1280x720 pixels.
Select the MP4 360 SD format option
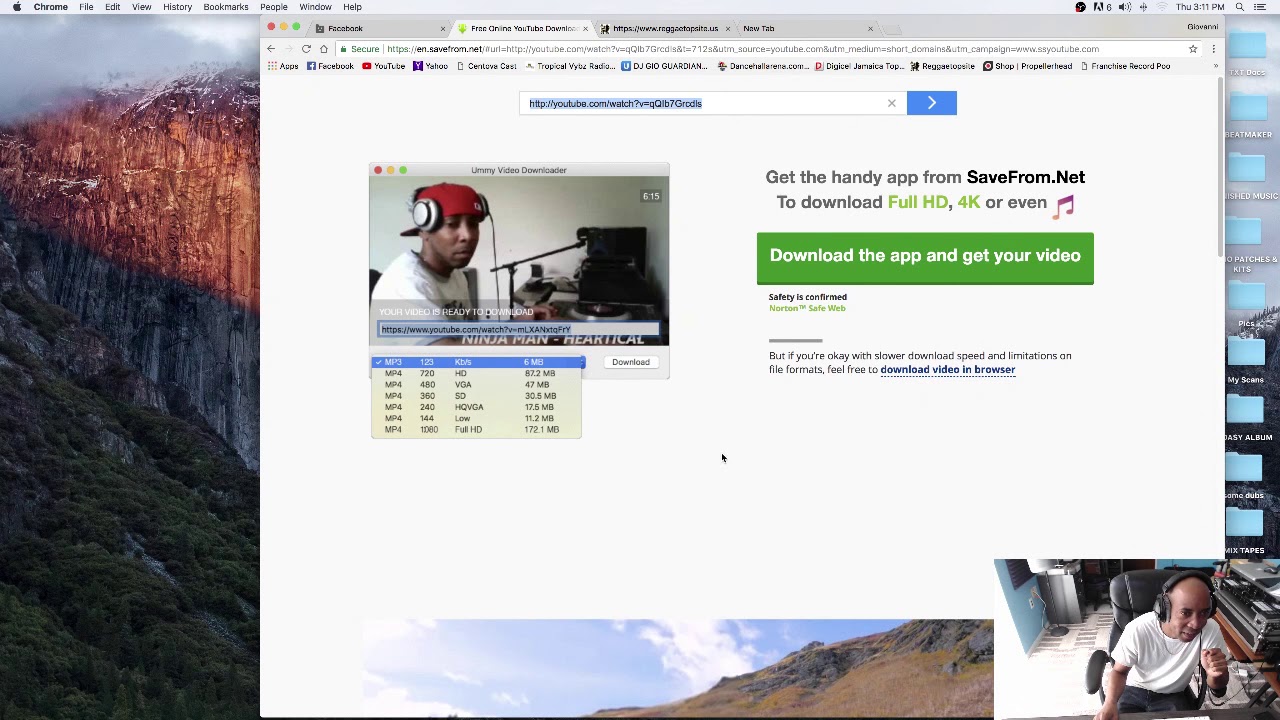[x=476, y=396]
